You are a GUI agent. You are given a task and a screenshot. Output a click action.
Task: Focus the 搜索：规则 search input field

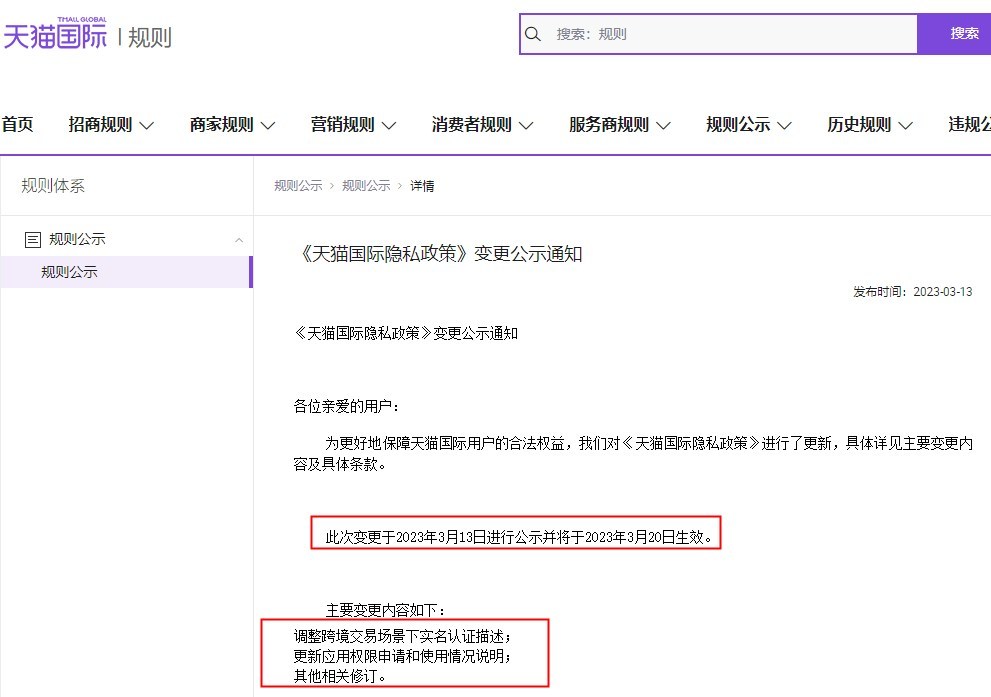[719, 34]
